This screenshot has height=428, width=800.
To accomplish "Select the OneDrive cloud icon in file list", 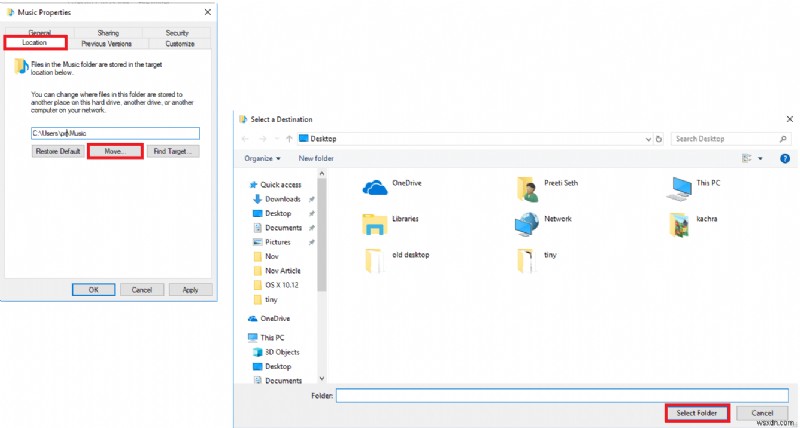I will (x=375, y=188).
